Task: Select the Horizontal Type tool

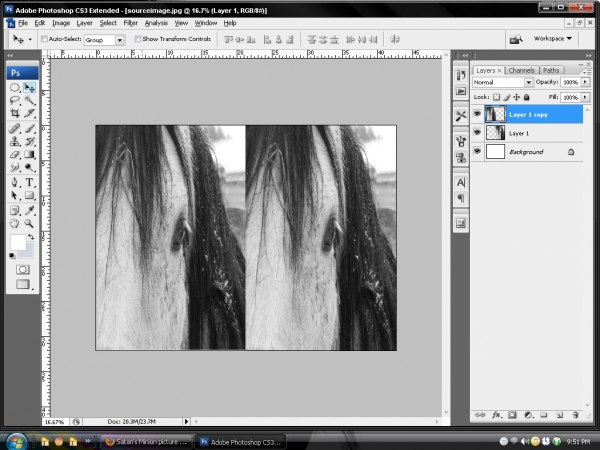Action: click(29, 183)
